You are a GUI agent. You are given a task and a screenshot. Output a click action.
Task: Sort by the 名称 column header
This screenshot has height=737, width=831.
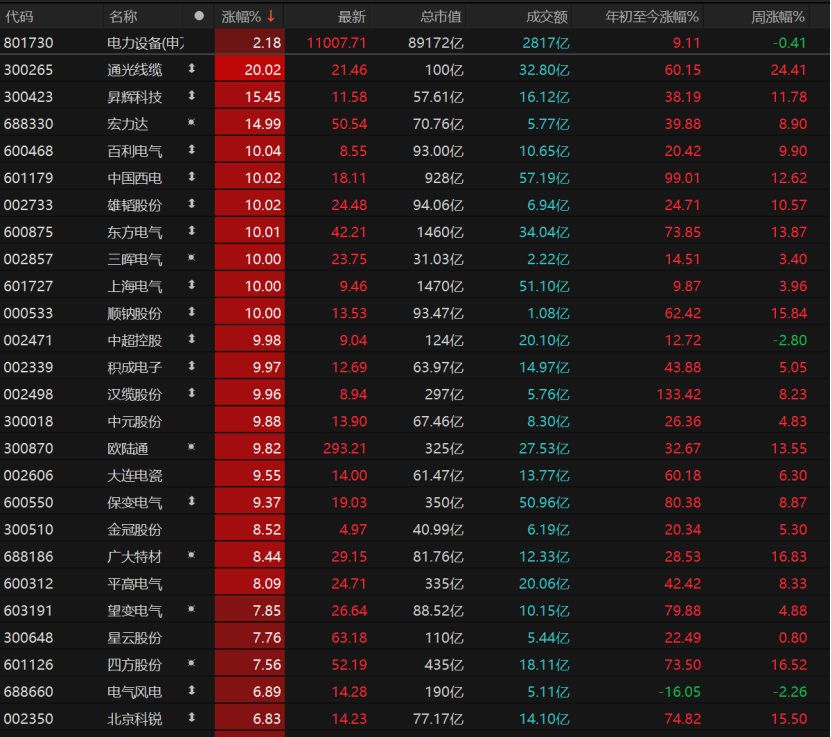pos(123,17)
